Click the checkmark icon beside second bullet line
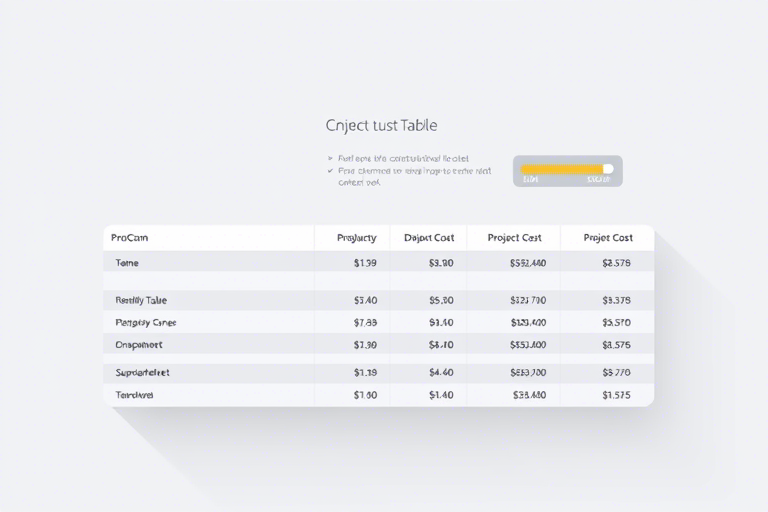The height and width of the screenshot is (512, 768). [x=330, y=171]
